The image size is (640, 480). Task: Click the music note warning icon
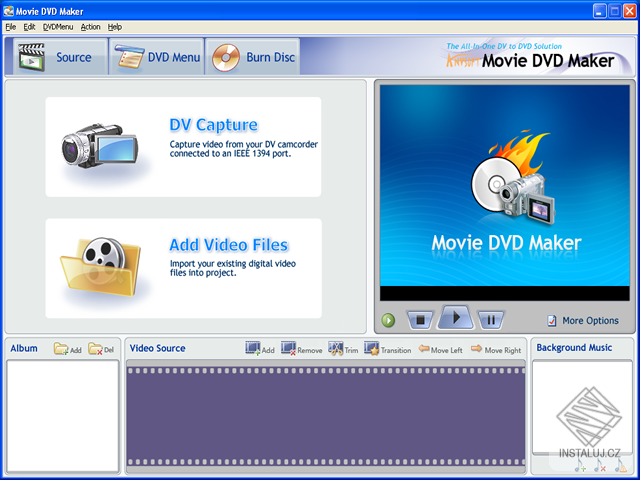620,465
